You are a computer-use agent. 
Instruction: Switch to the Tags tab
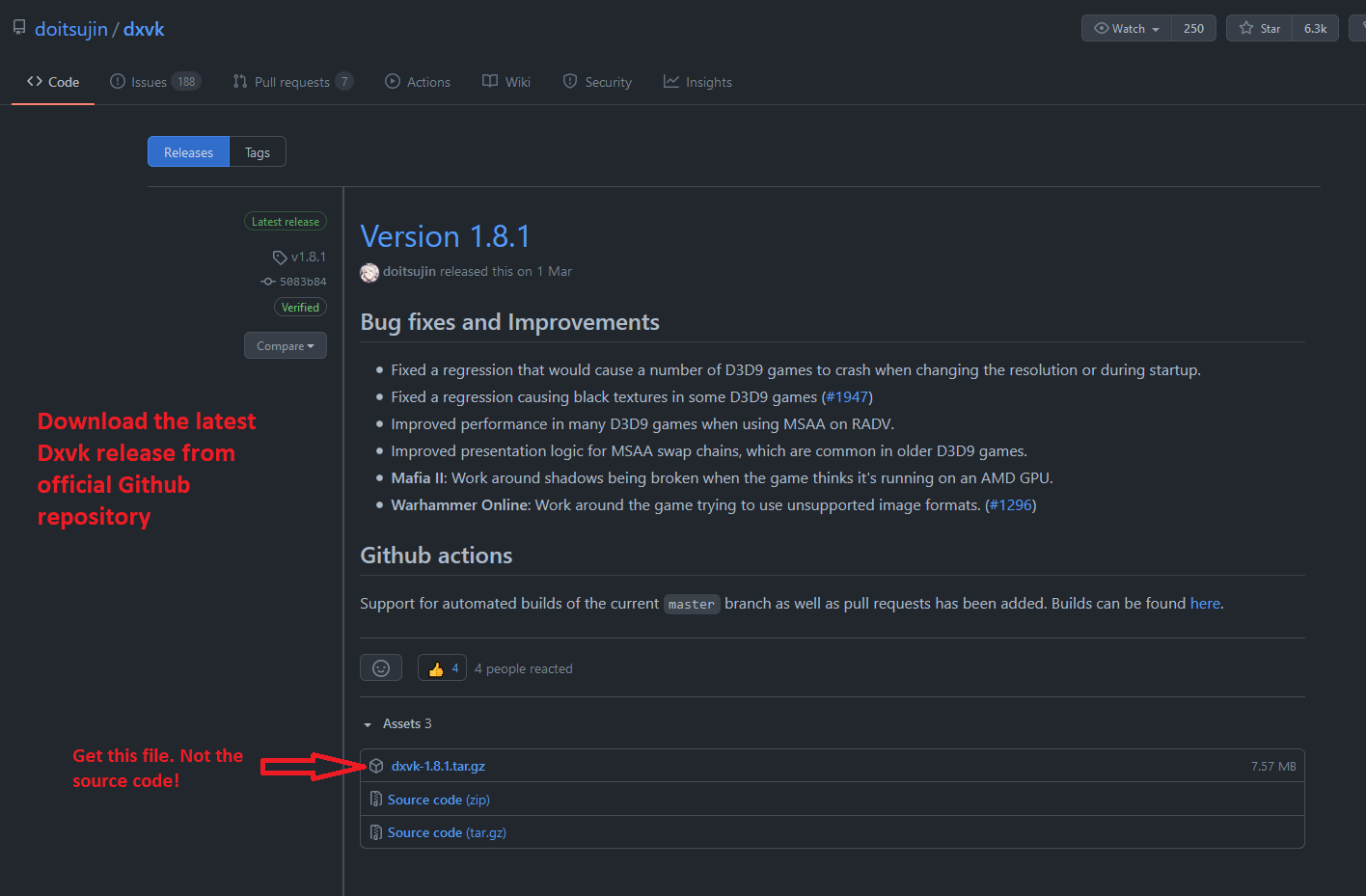tap(257, 152)
